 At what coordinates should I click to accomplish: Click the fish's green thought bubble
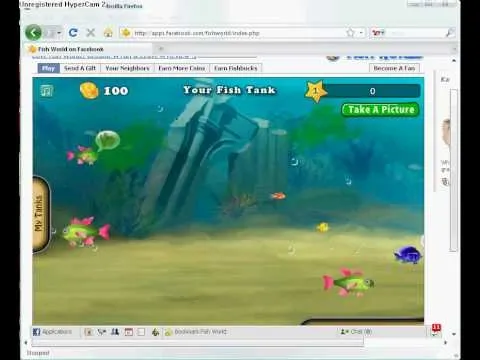point(107,140)
